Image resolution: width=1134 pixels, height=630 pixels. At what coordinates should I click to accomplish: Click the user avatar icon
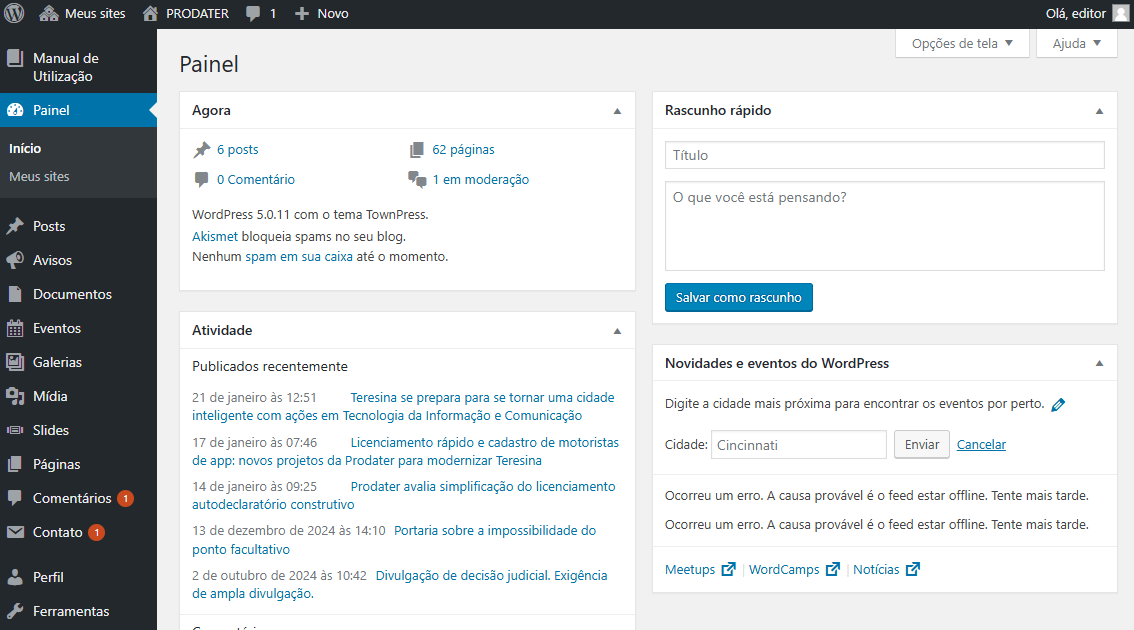click(x=1120, y=13)
